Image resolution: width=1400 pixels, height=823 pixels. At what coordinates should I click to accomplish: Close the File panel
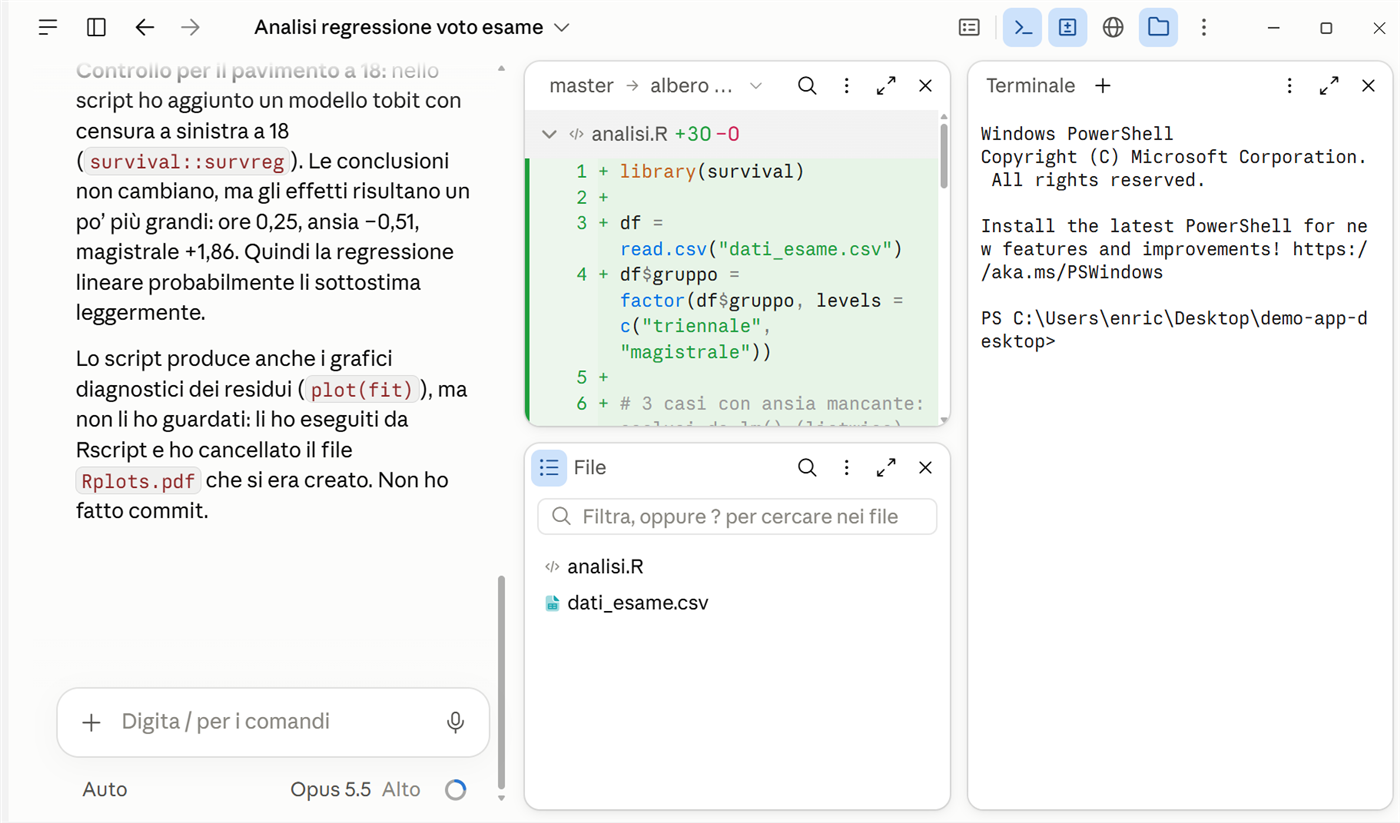pyautogui.click(x=925, y=468)
